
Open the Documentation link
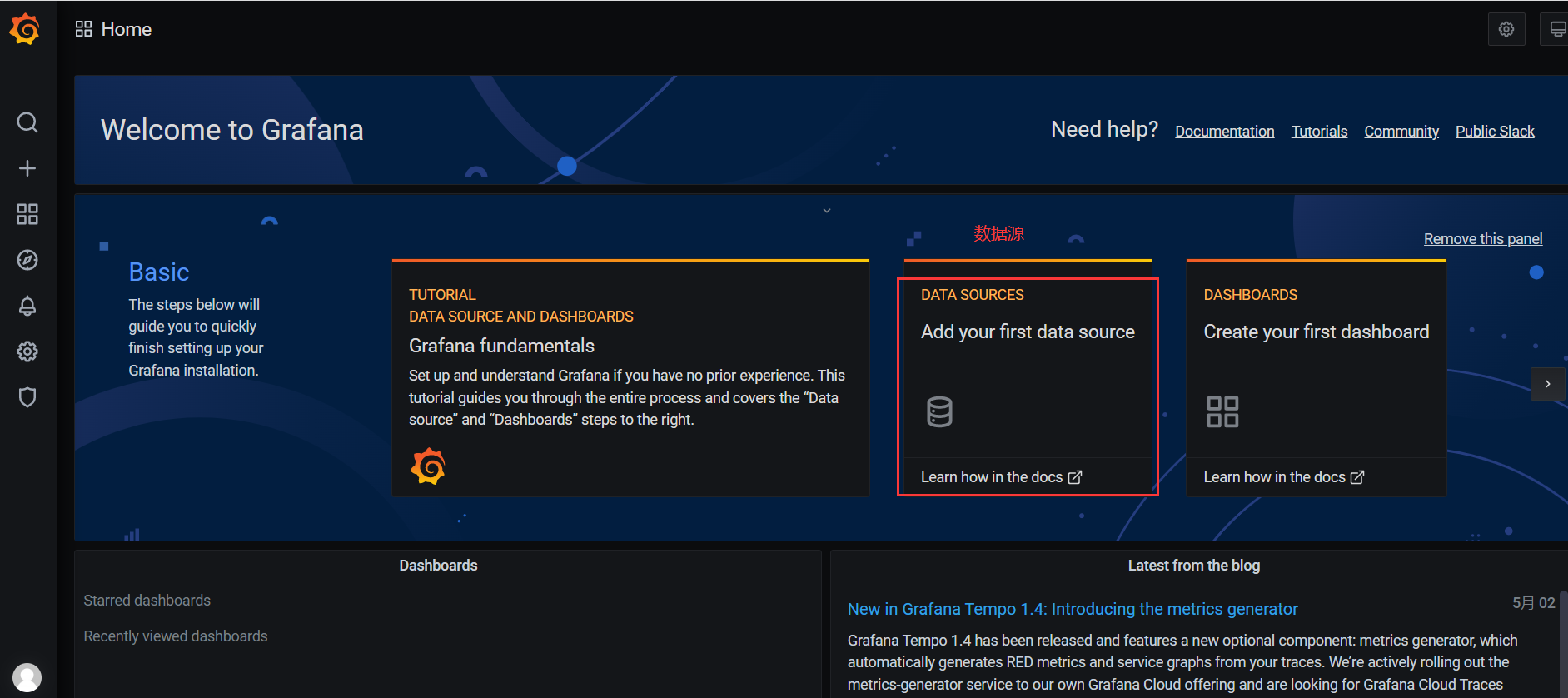click(x=1225, y=132)
